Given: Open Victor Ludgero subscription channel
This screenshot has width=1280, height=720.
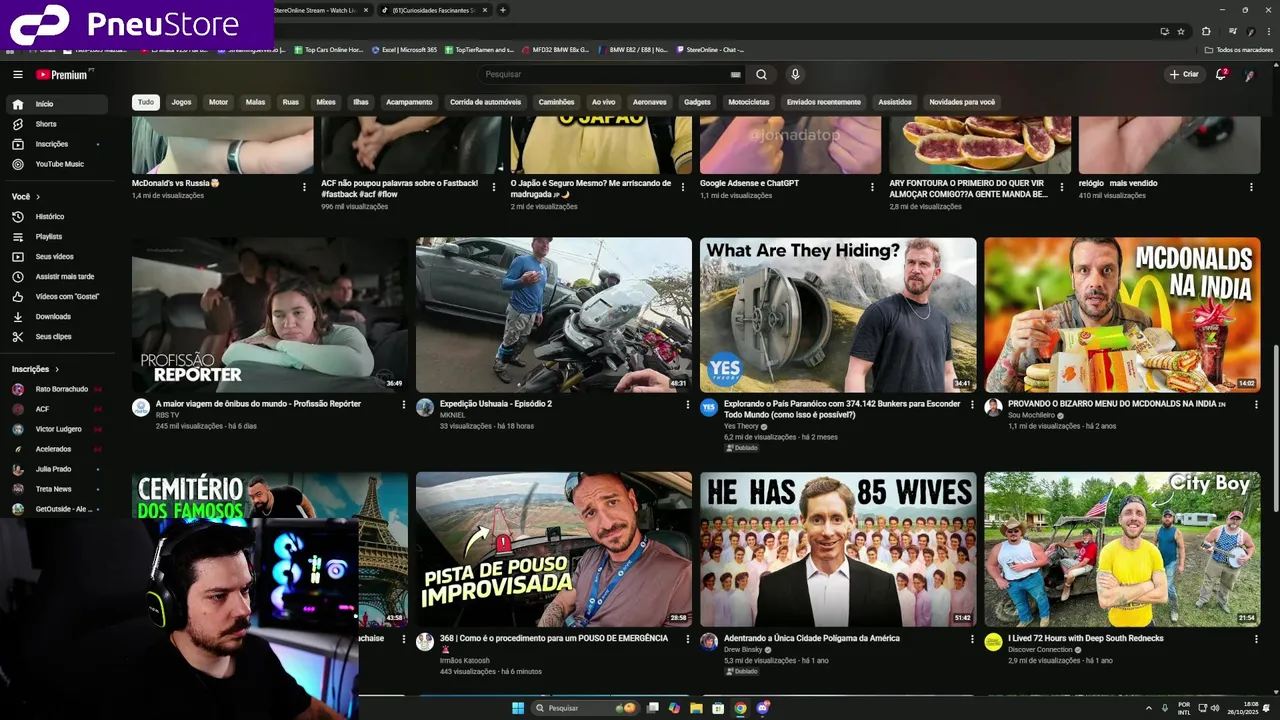Looking at the screenshot, I should pos(57,429).
